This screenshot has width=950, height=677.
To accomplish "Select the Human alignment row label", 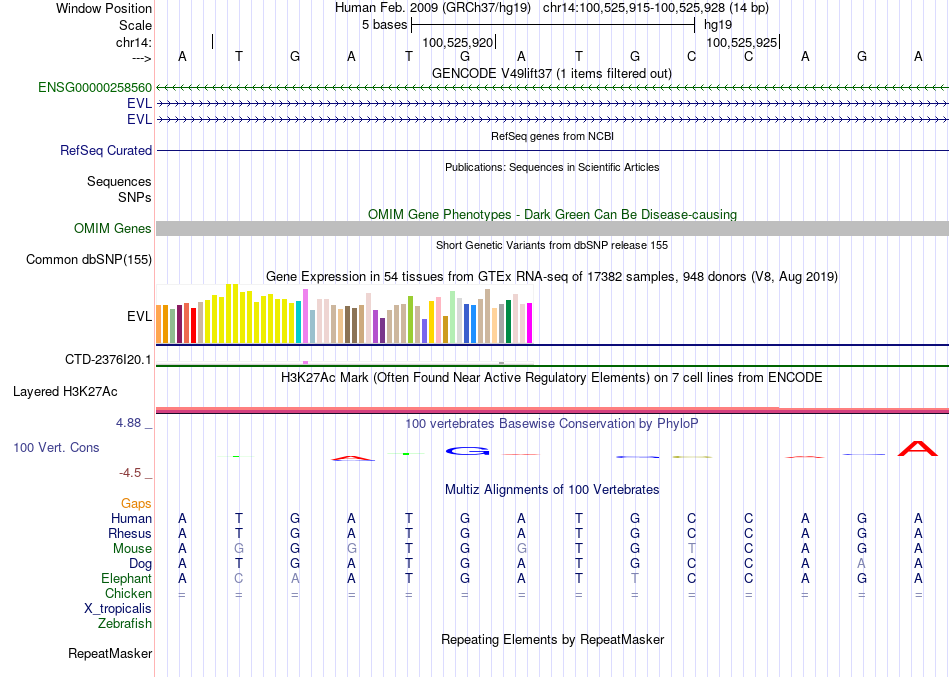I will coord(131,518).
